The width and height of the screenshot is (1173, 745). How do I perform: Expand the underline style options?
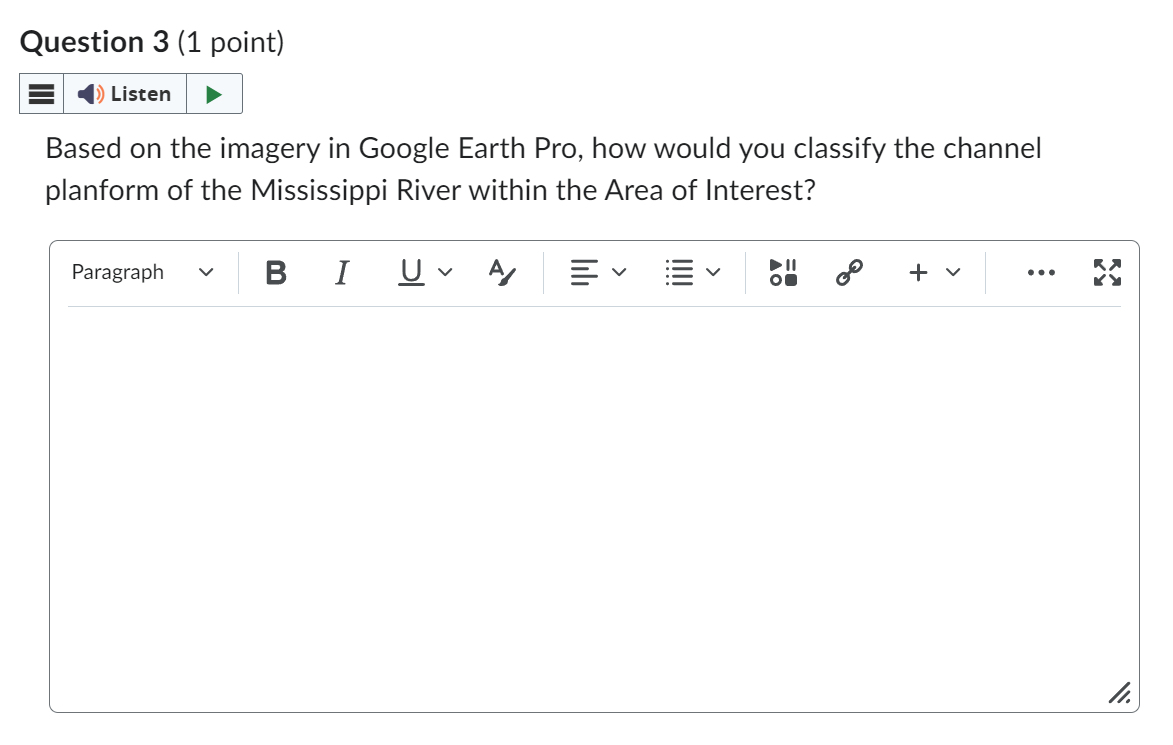[x=444, y=272]
